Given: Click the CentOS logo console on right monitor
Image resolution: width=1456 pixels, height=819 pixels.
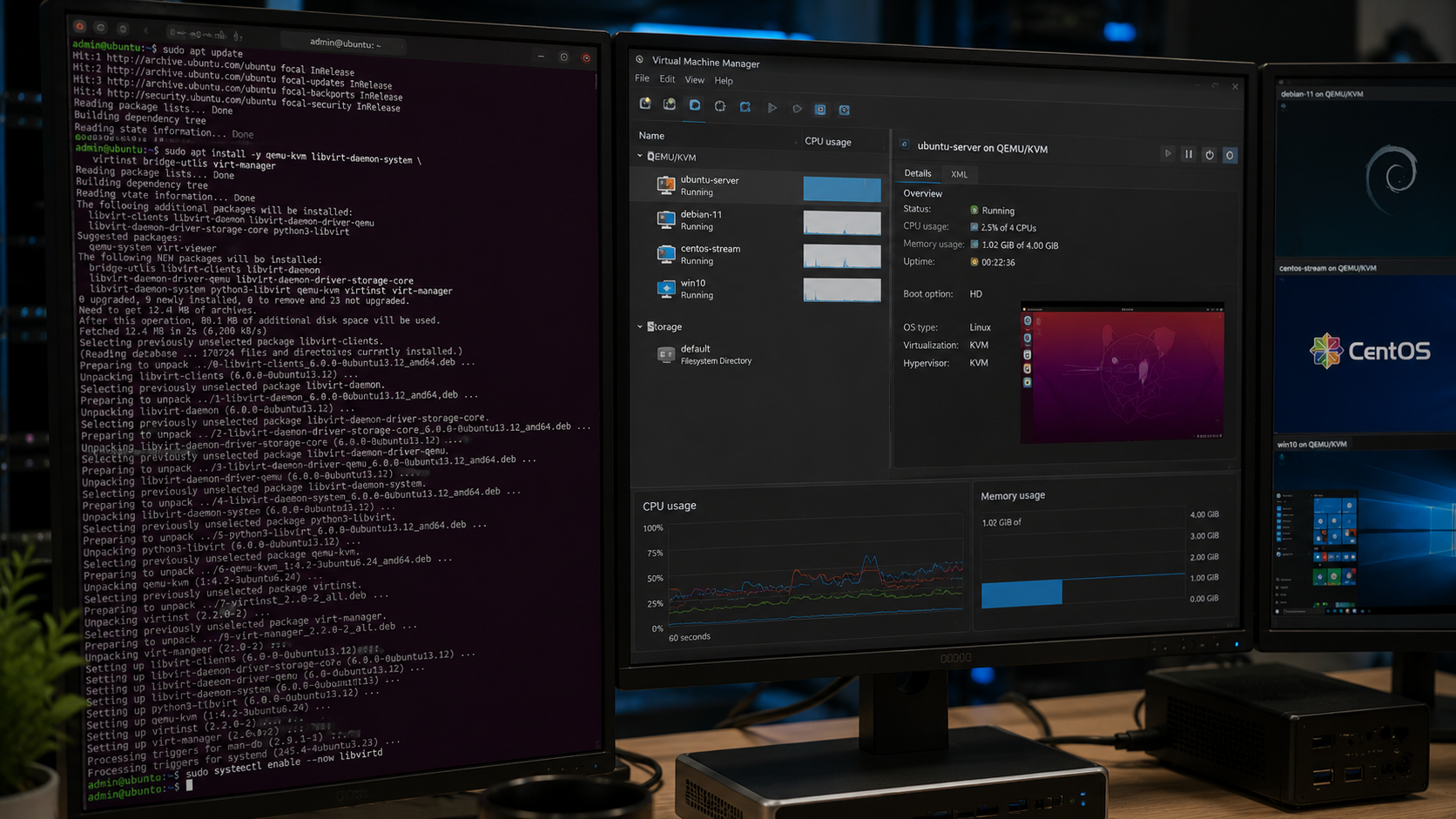Looking at the screenshot, I should [1365, 352].
